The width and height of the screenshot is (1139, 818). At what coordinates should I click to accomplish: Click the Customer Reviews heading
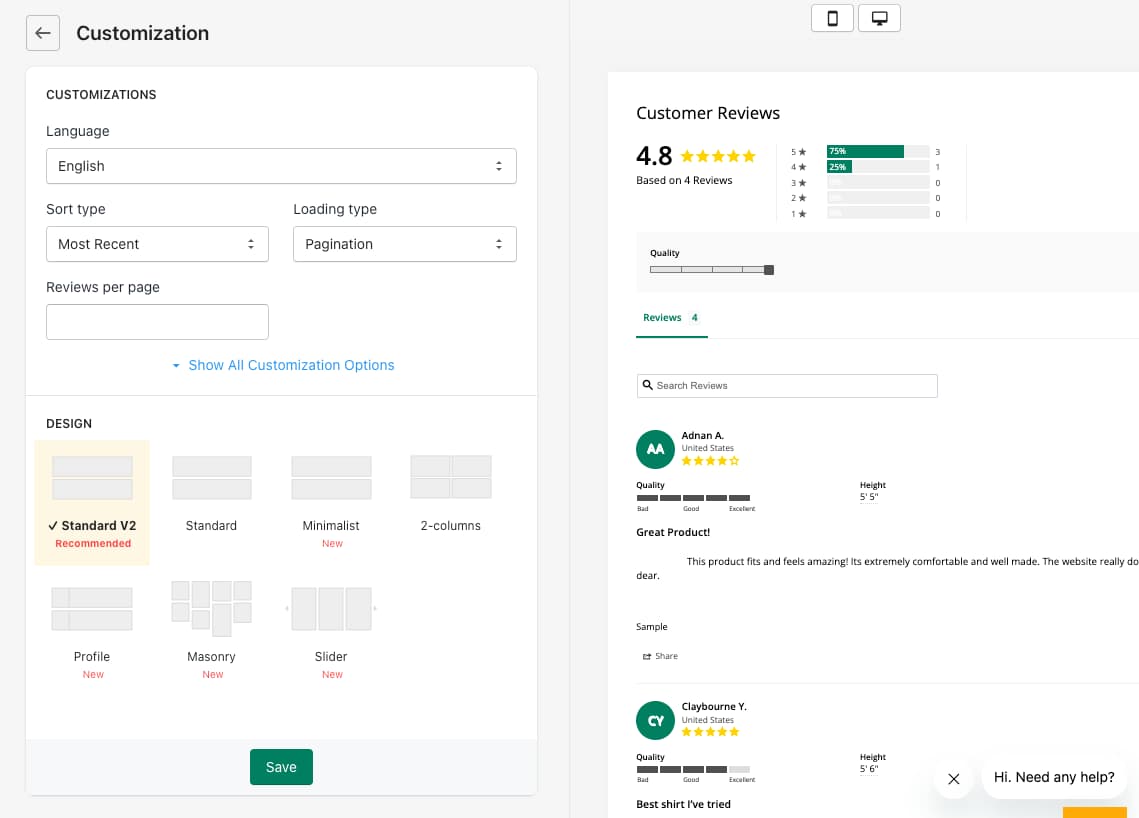point(708,113)
